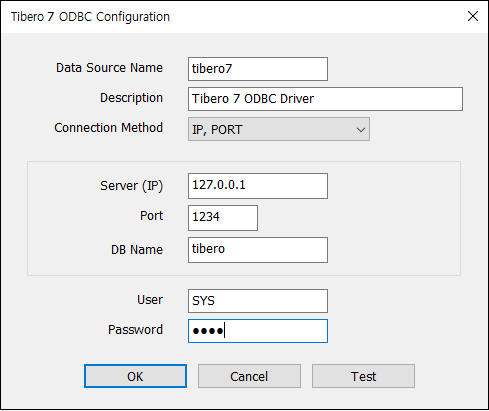This screenshot has width=489, height=411.
Task: Click the Password input field
Action: tap(258, 331)
